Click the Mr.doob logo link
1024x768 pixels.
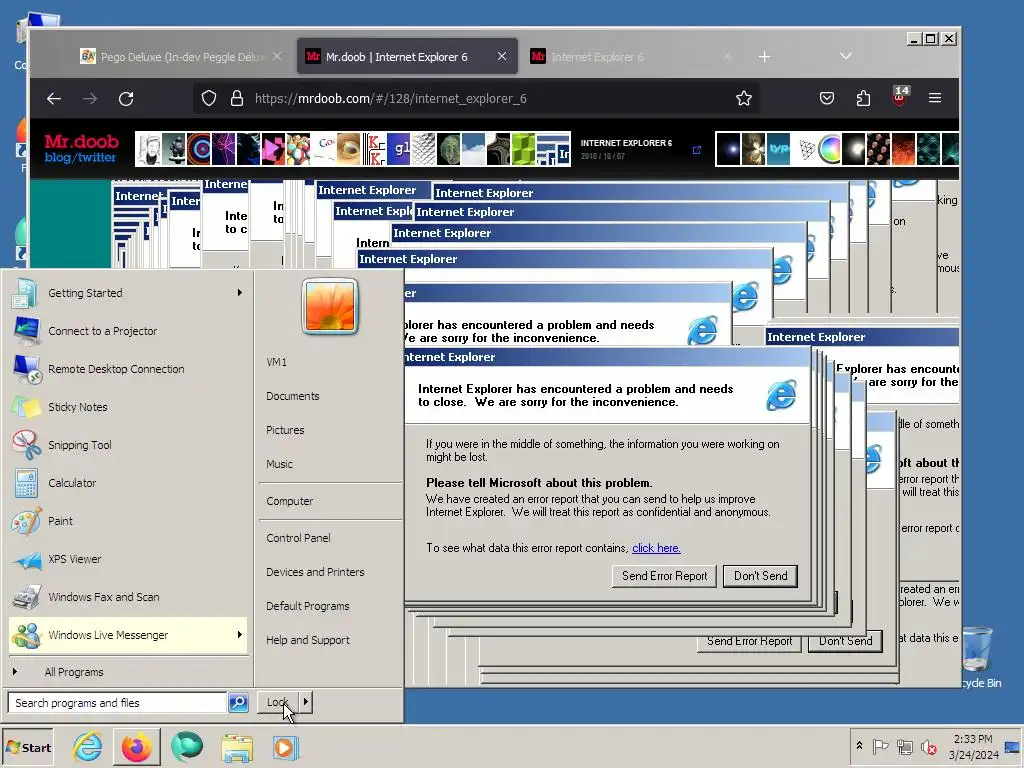(x=81, y=142)
